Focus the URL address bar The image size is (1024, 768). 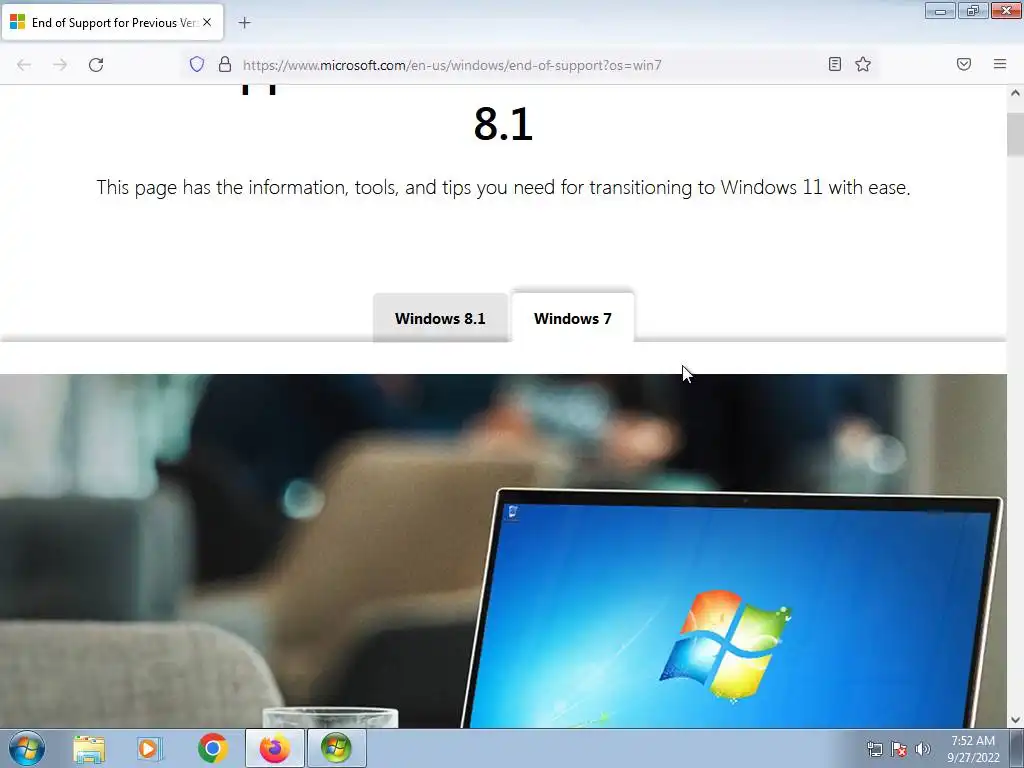pos(529,65)
